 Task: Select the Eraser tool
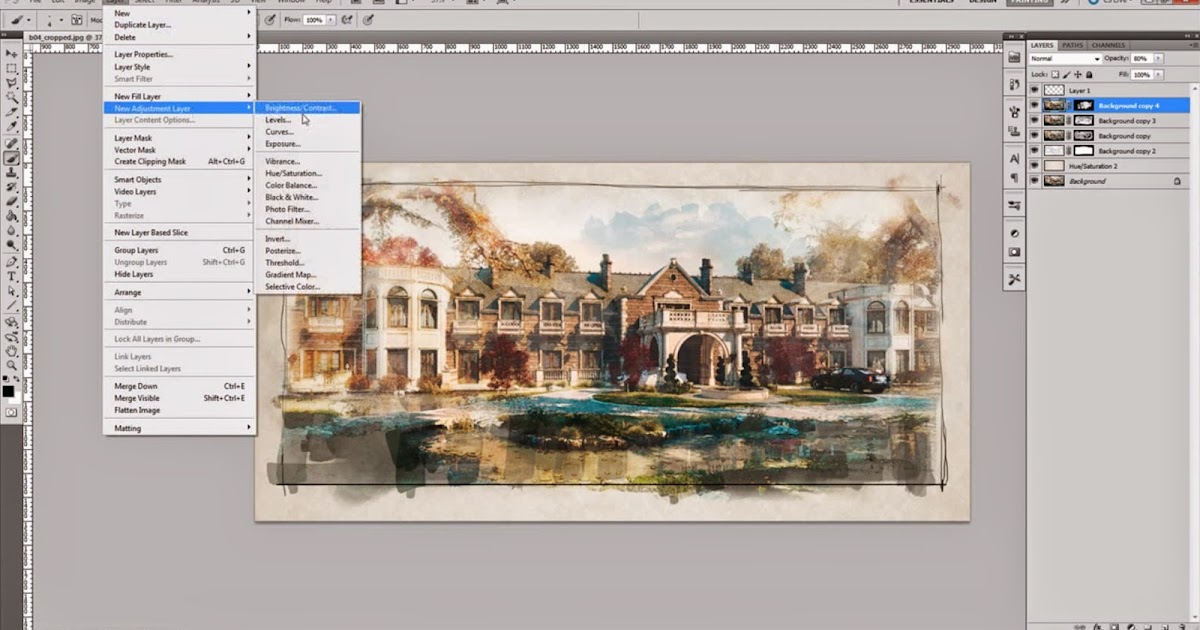(12, 201)
